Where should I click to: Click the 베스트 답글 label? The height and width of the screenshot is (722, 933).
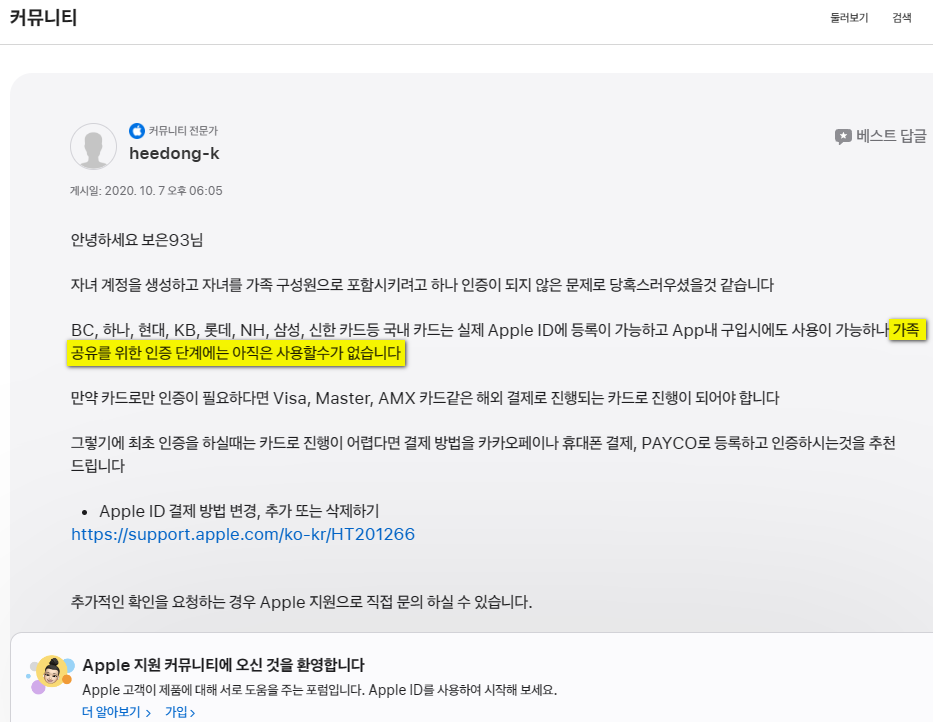(891, 136)
